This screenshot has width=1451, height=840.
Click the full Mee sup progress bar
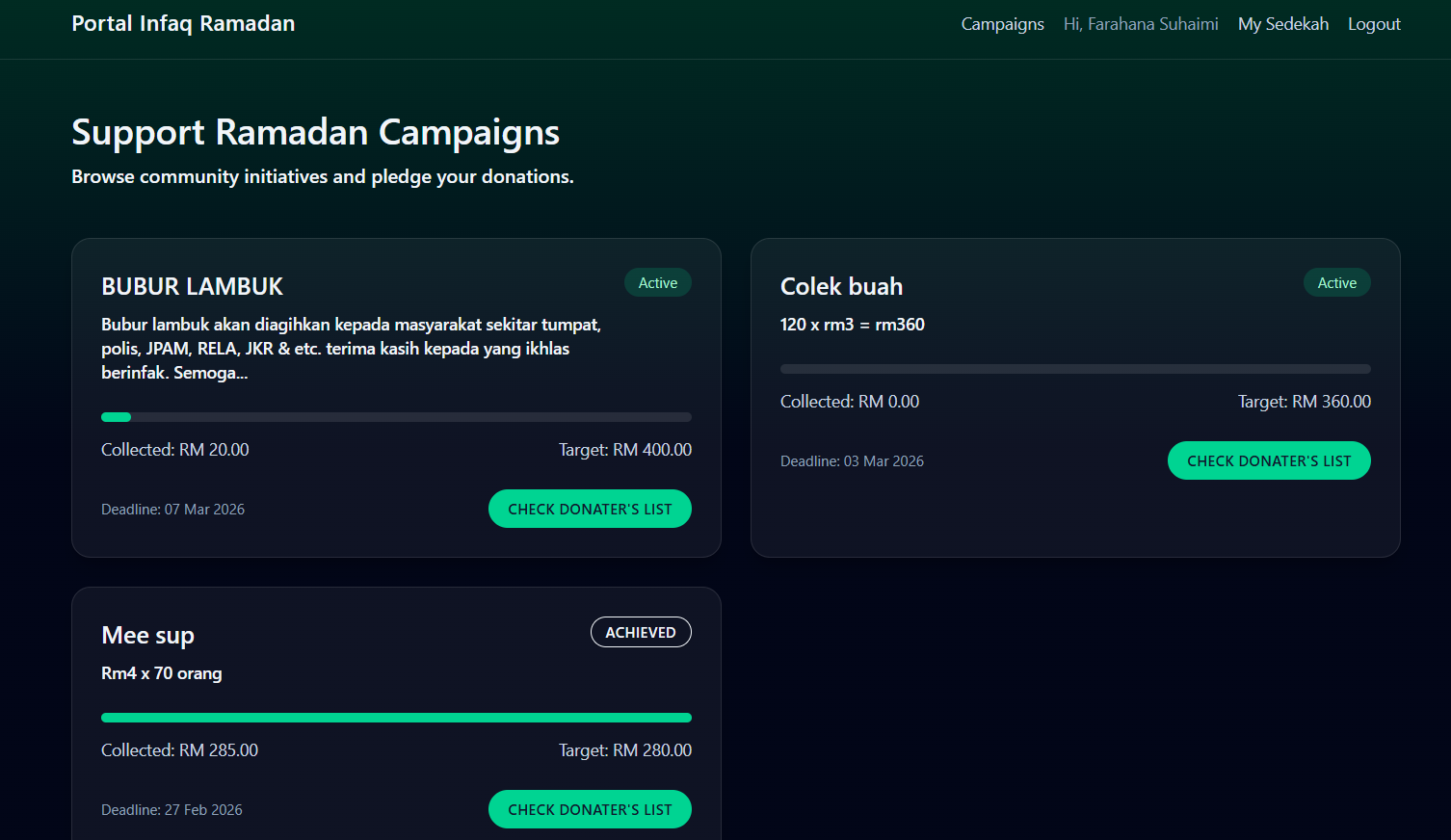click(396, 717)
